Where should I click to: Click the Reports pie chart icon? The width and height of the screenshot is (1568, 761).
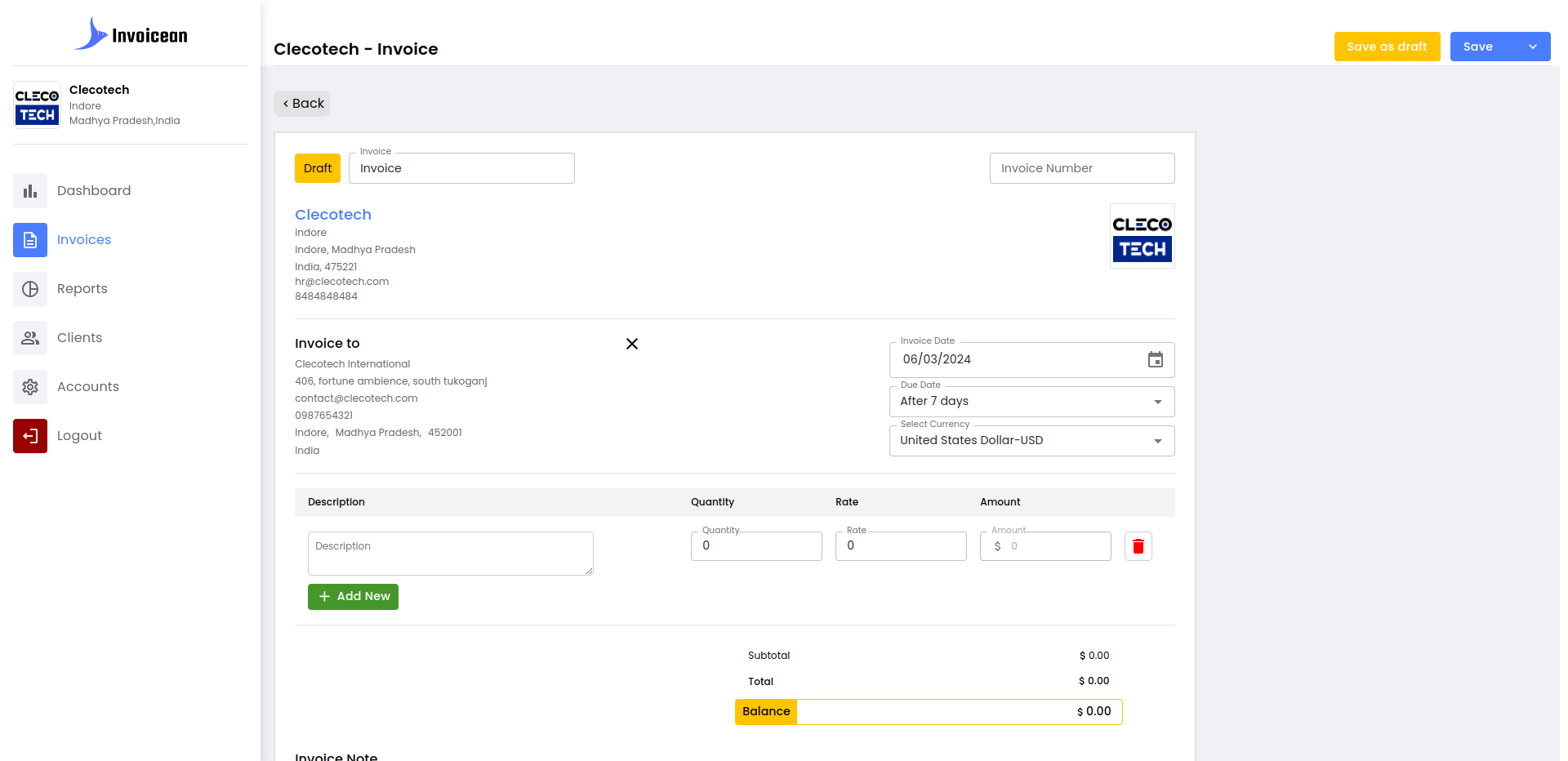pos(30,289)
